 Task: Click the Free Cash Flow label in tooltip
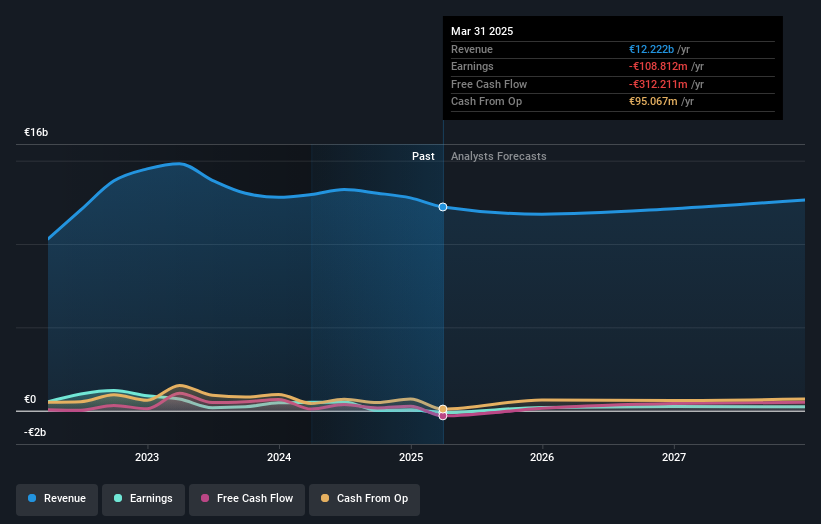(489, 84)
